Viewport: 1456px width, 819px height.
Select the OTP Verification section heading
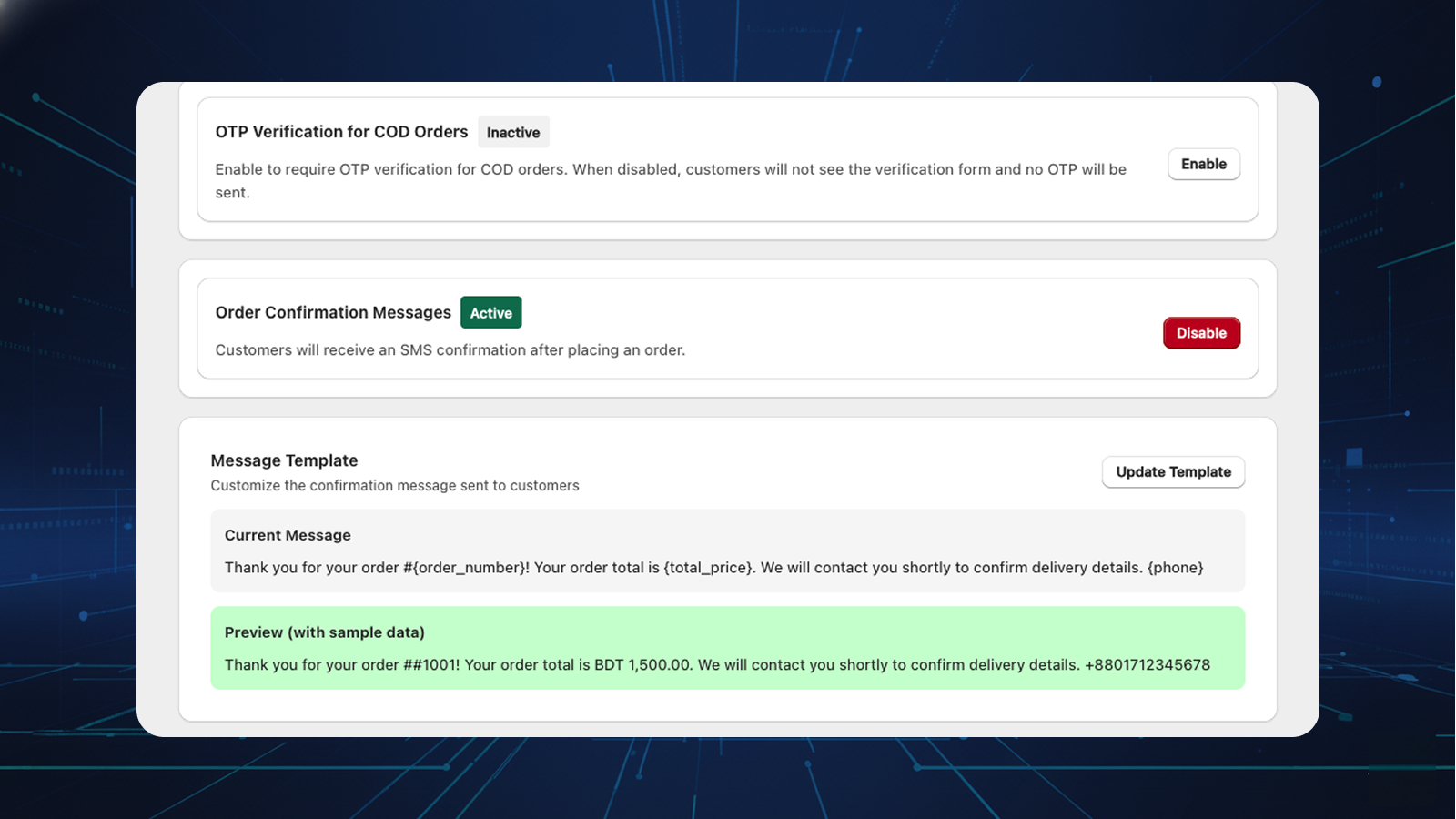point(341,131)
